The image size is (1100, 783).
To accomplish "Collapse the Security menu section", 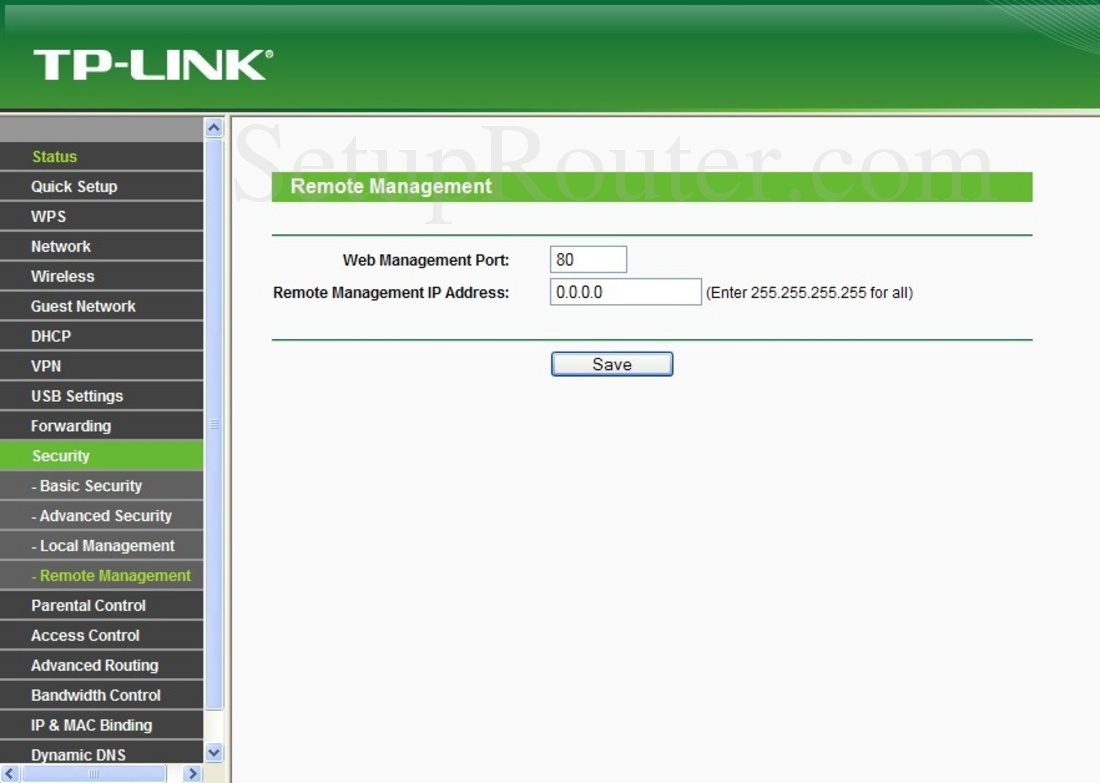I will coord(102,456).
